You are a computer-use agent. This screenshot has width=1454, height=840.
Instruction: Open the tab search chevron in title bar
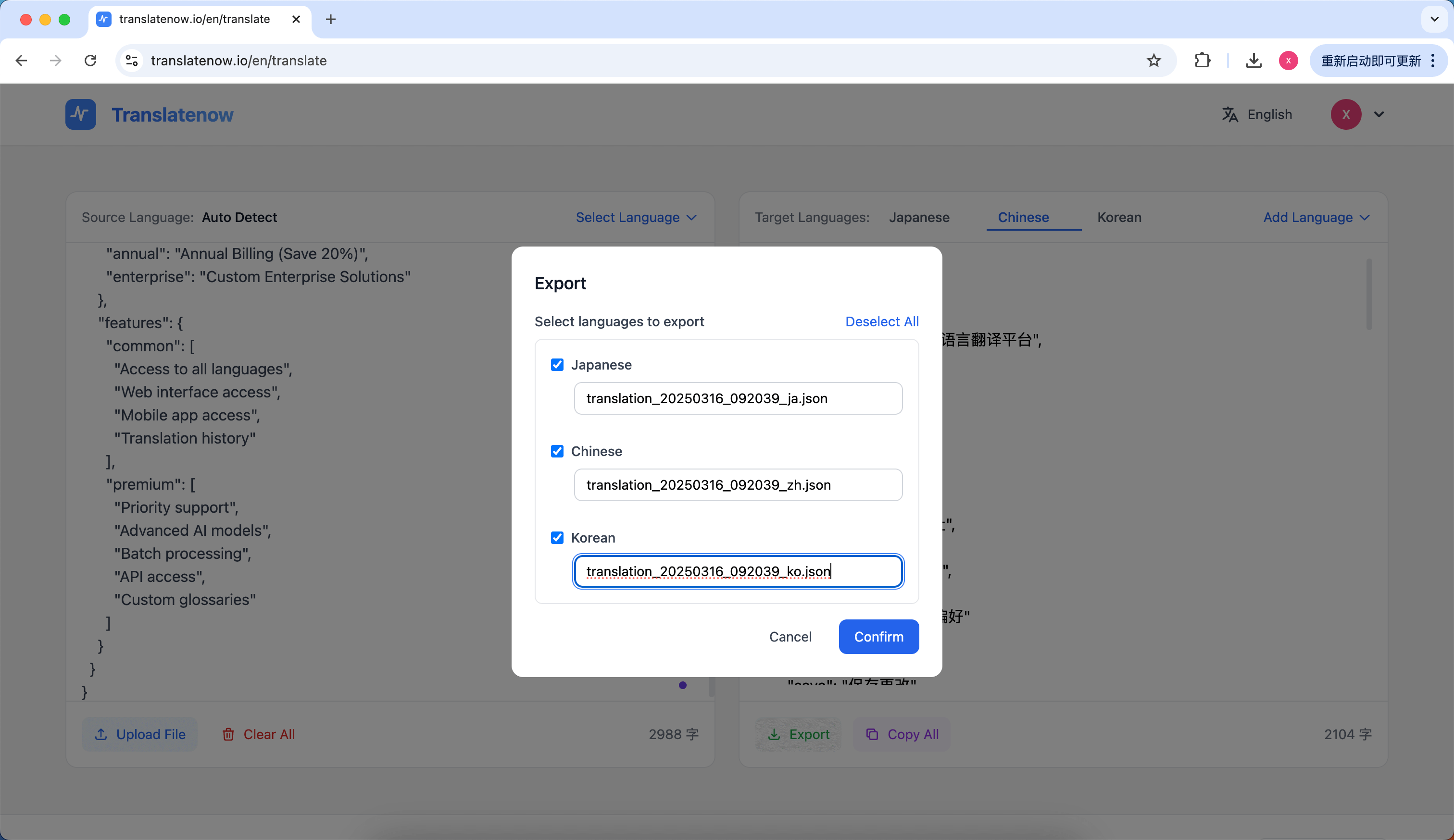click(x=1434, y=20)
